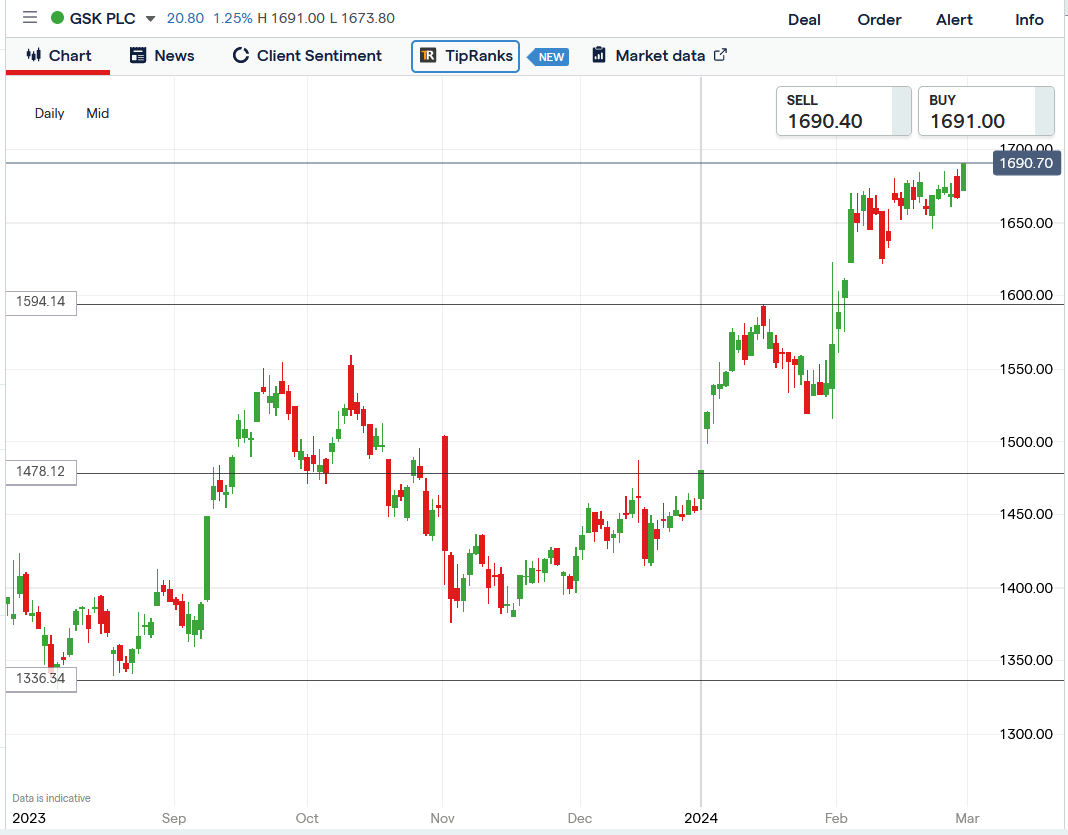Expand the GSK PLC instrument dropdown arrow
This screenshot has height=835, width=1068.
coord(151,19)
